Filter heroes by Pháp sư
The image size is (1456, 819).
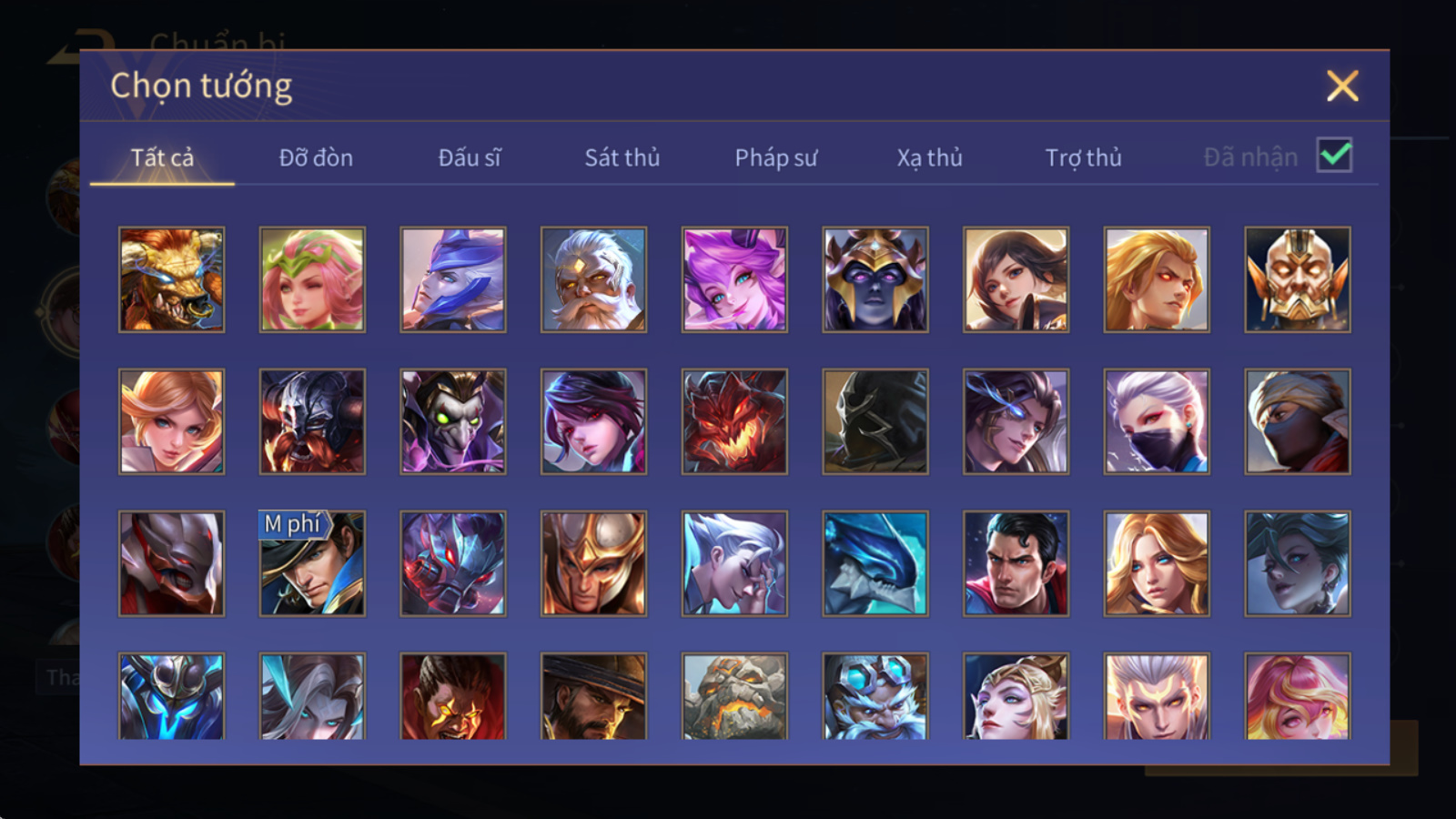pyautogui.click(x=776, y=157)
